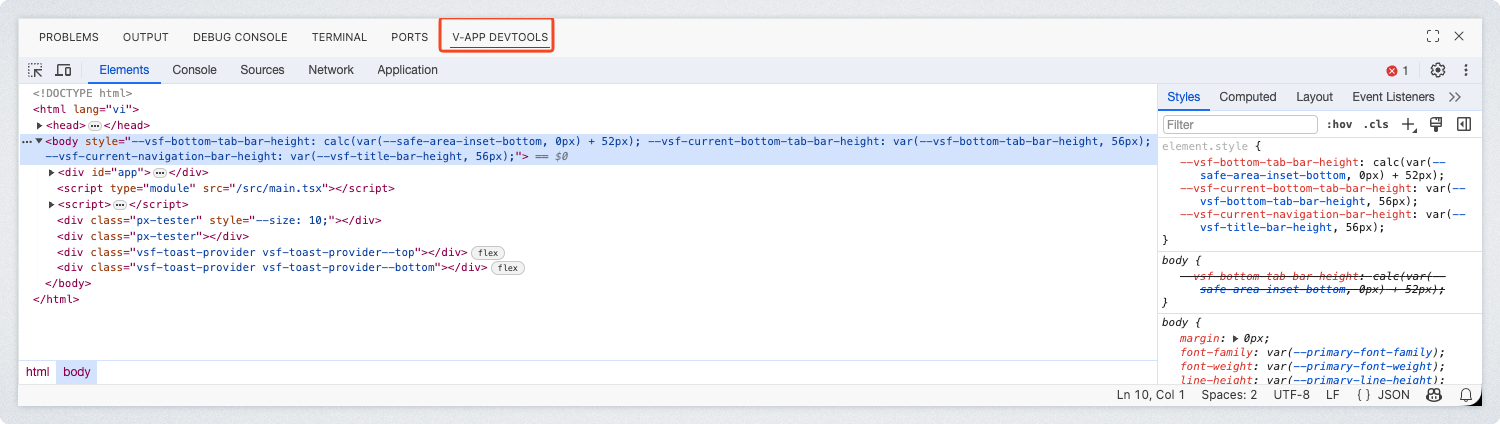This screenshot has height=424, width=1500.
Task: Open DevTools settings gear
Action: [x=1438, y=70]
